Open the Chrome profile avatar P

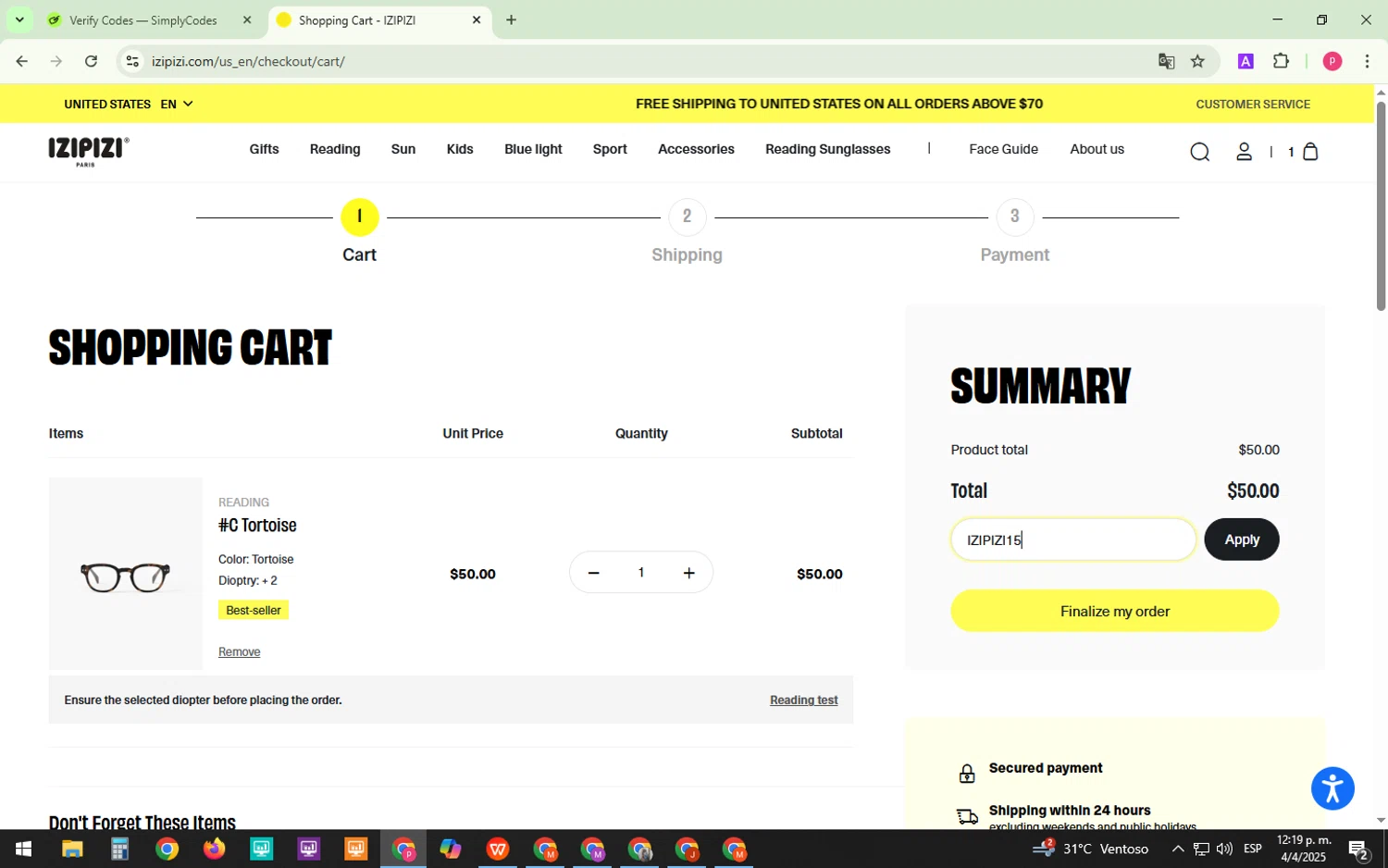click(1332, 61)
